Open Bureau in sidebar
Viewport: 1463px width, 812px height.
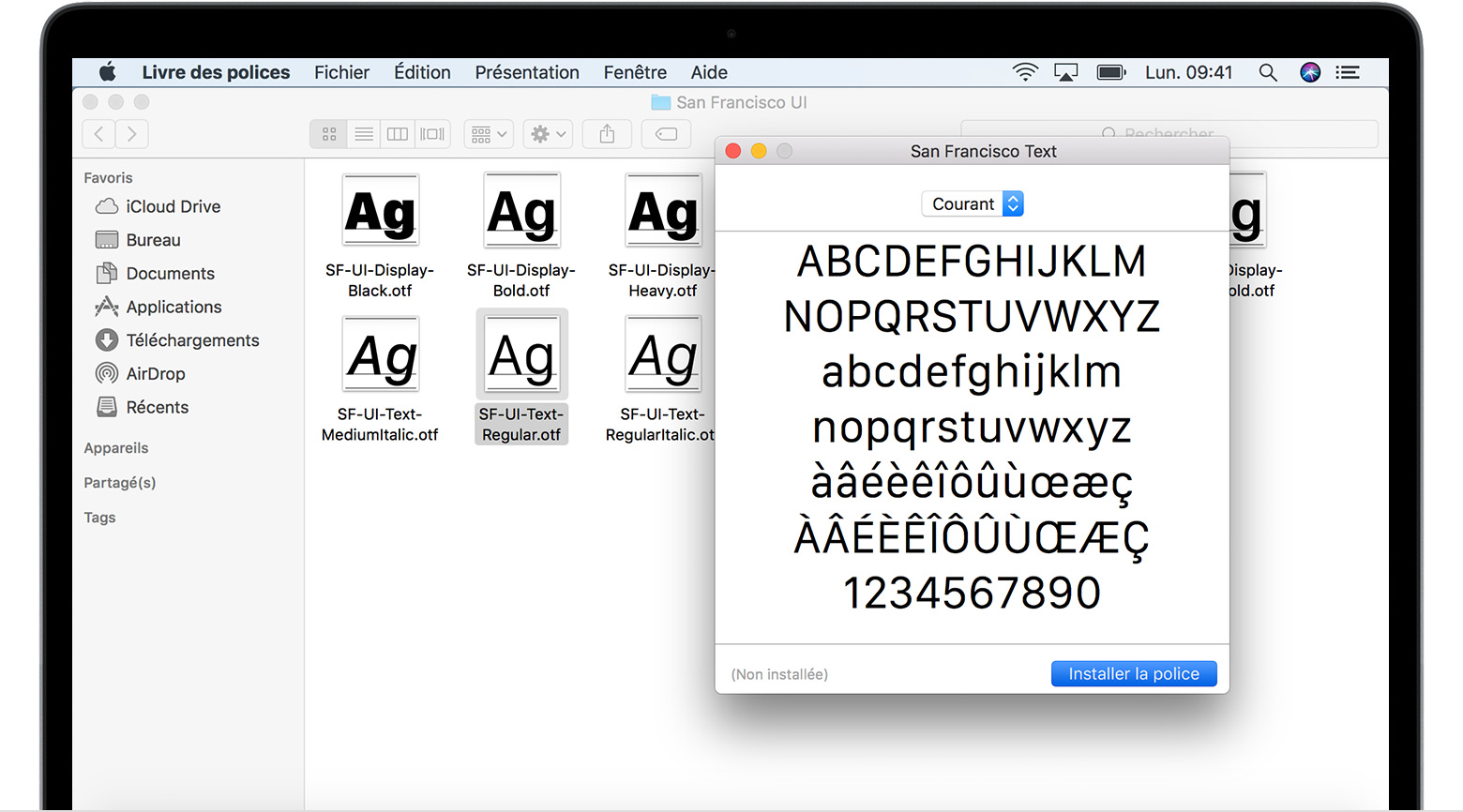tap(138, 240)
